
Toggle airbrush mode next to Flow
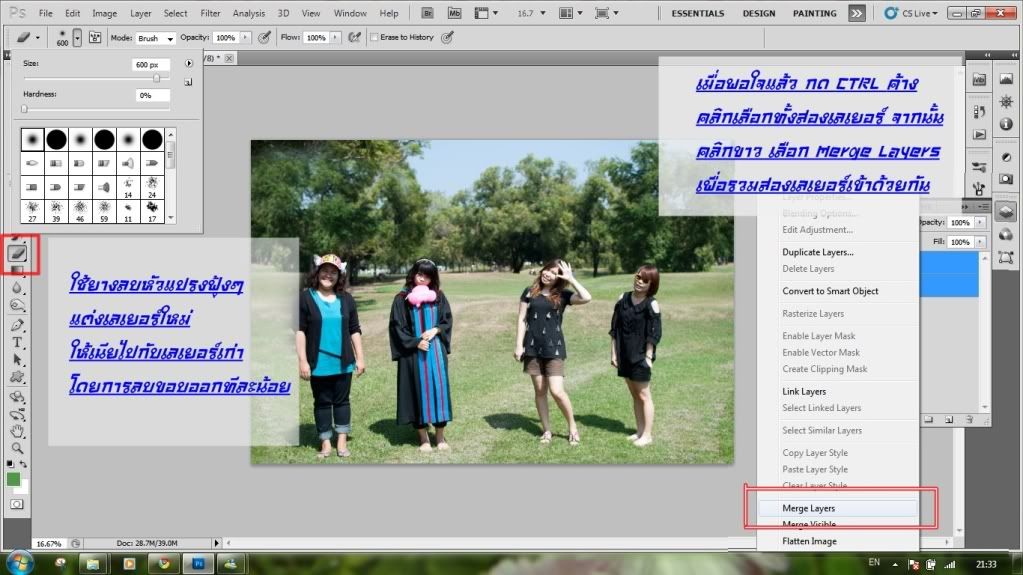tap(354, 37)
